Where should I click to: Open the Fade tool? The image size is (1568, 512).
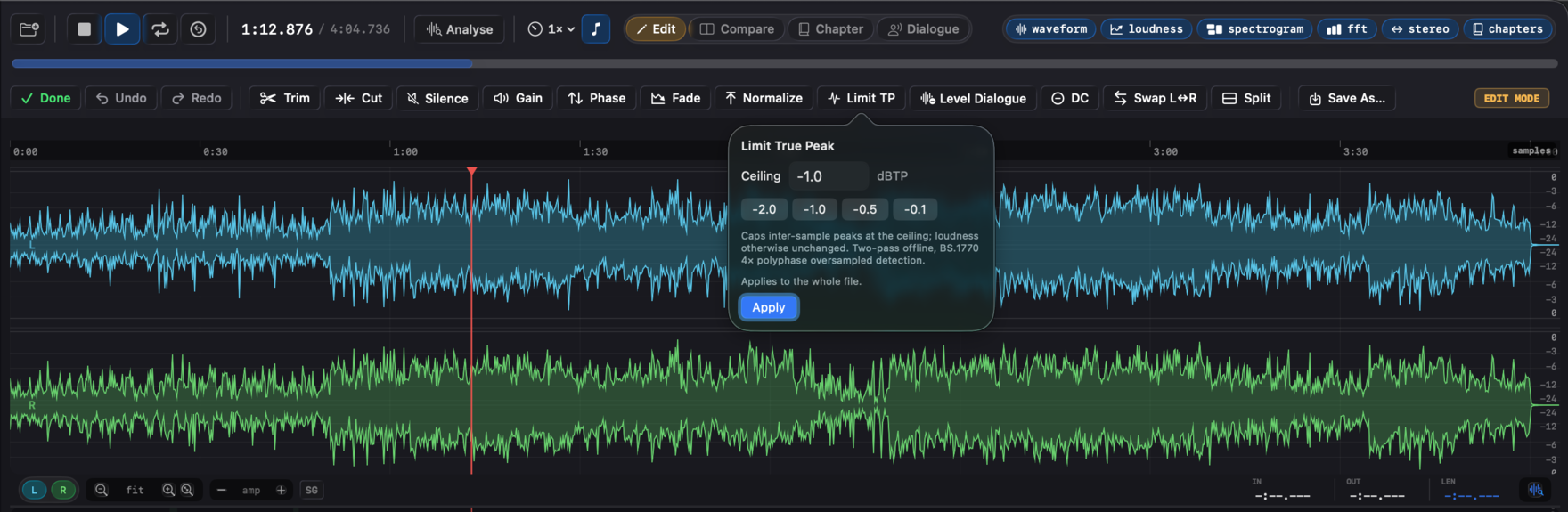point(675,98)
